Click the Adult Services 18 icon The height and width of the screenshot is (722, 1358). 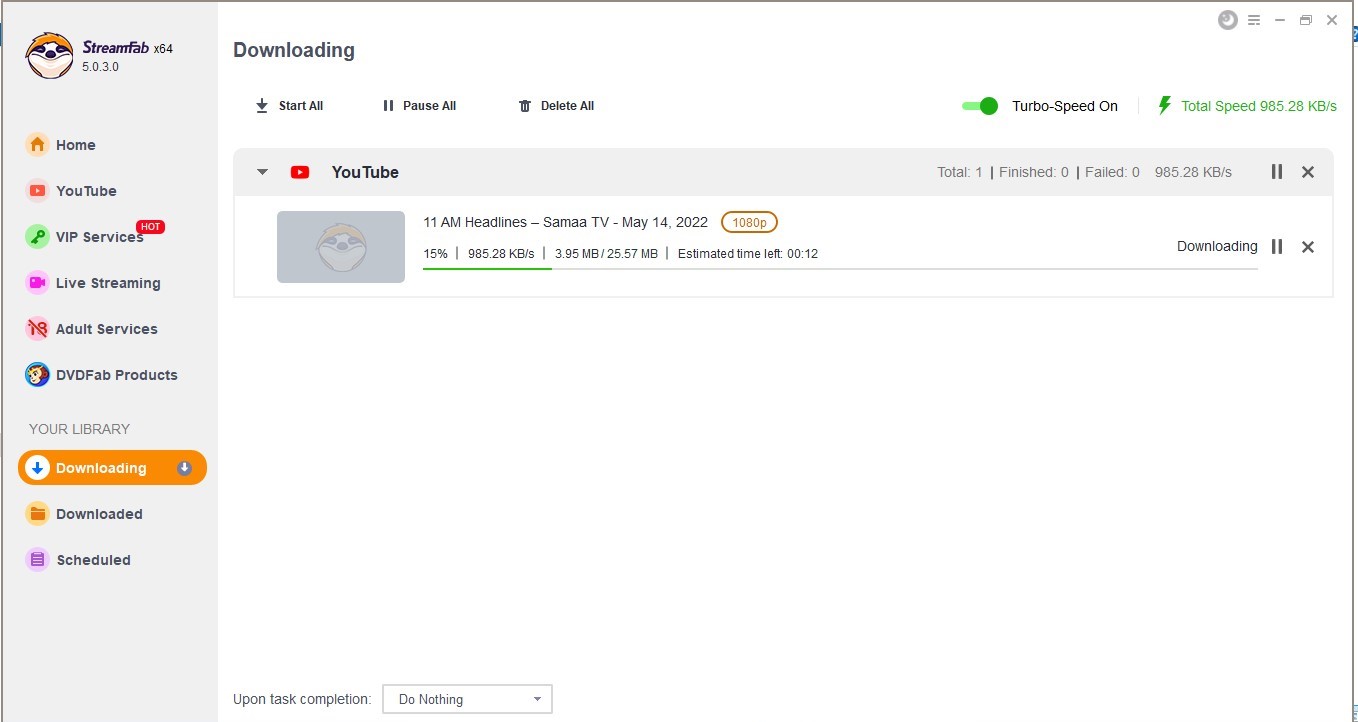click(x=37, y=329)
